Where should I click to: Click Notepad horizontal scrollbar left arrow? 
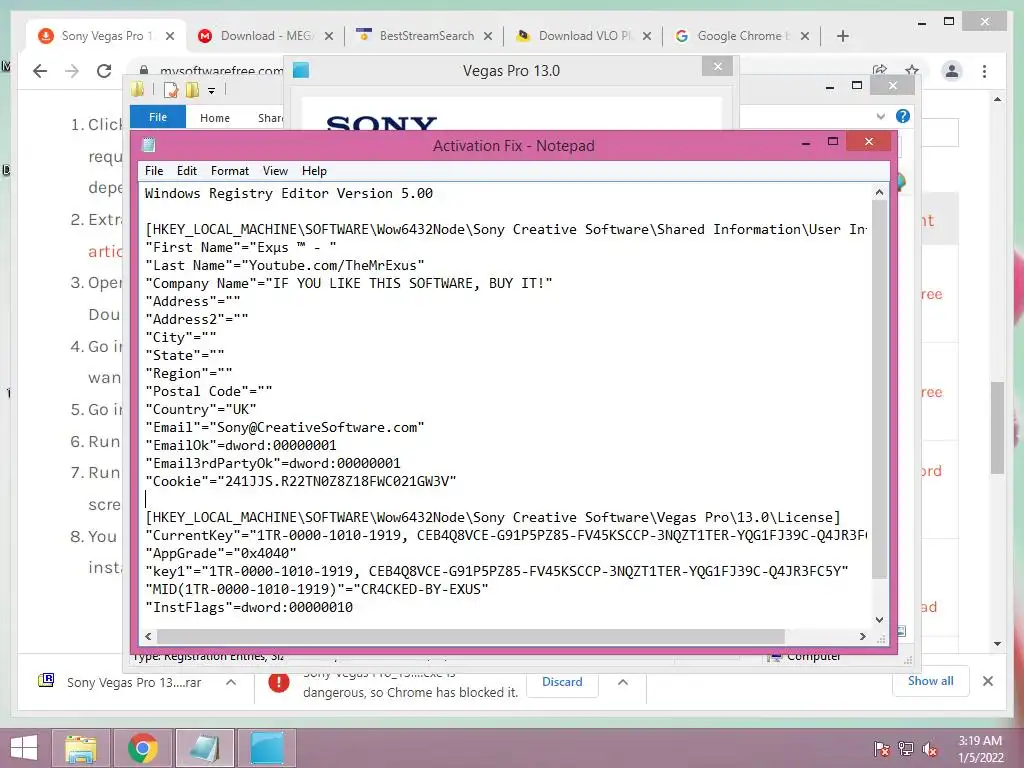148,636
